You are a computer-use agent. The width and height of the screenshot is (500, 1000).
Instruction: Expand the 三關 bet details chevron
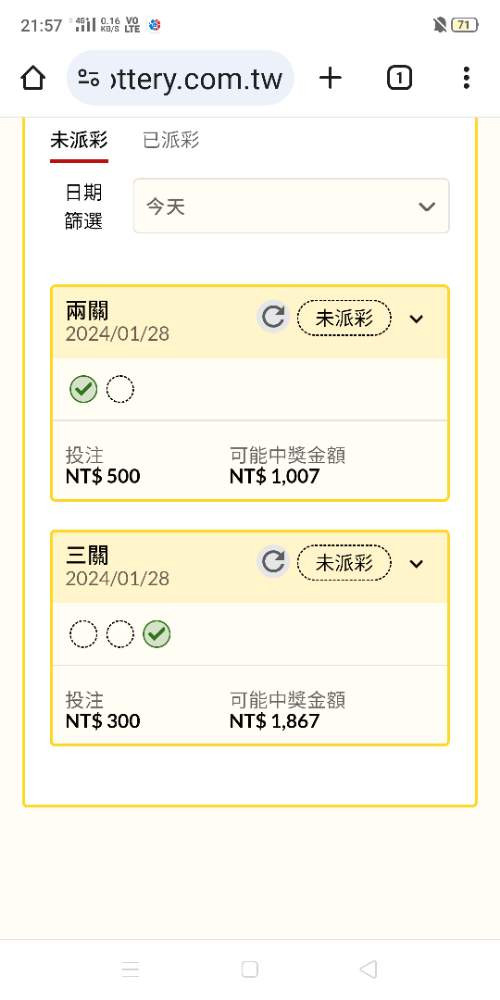[x=416, y=563]
